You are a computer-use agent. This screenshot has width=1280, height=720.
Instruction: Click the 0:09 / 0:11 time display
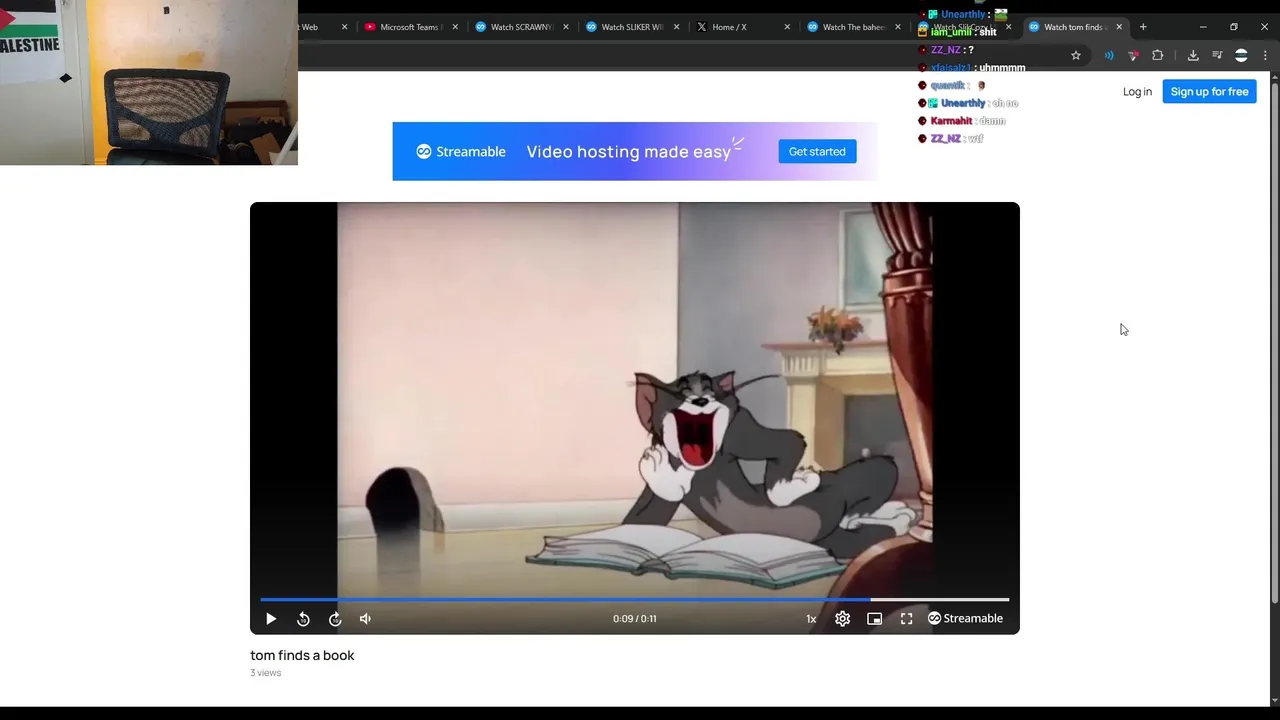[x=635, y=619]
